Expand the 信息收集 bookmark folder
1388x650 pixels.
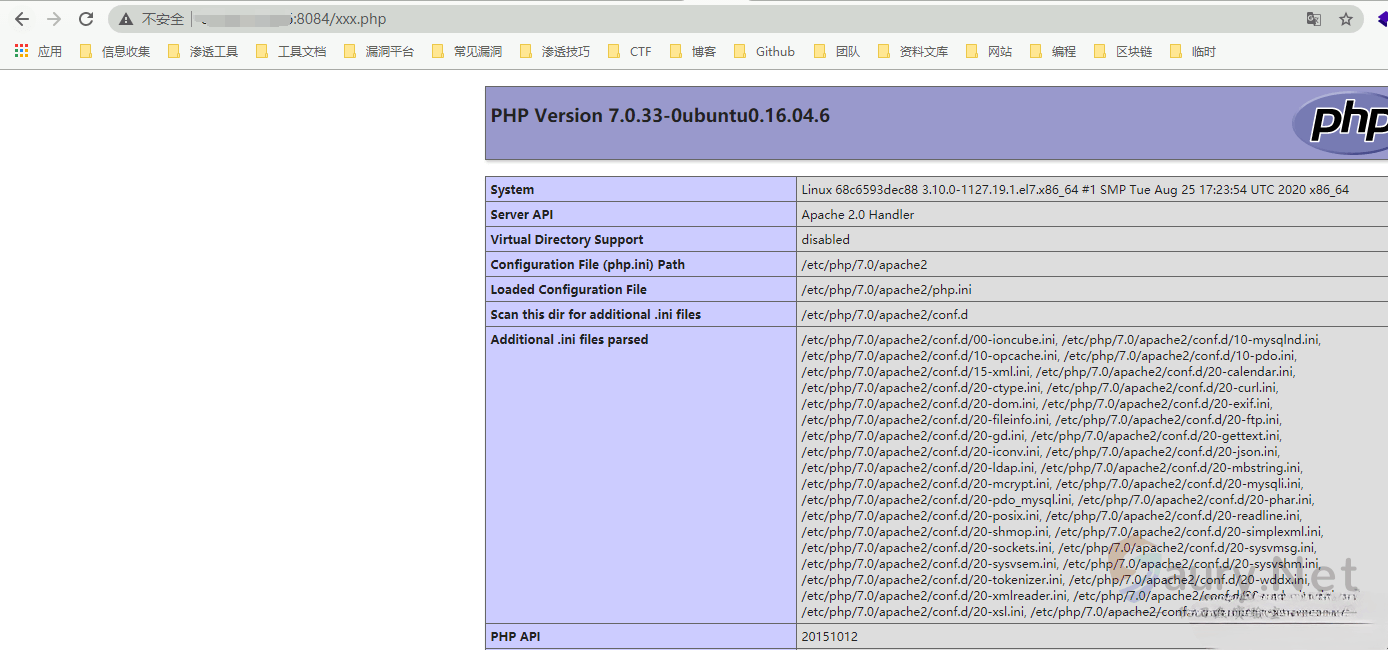point(115,51)
